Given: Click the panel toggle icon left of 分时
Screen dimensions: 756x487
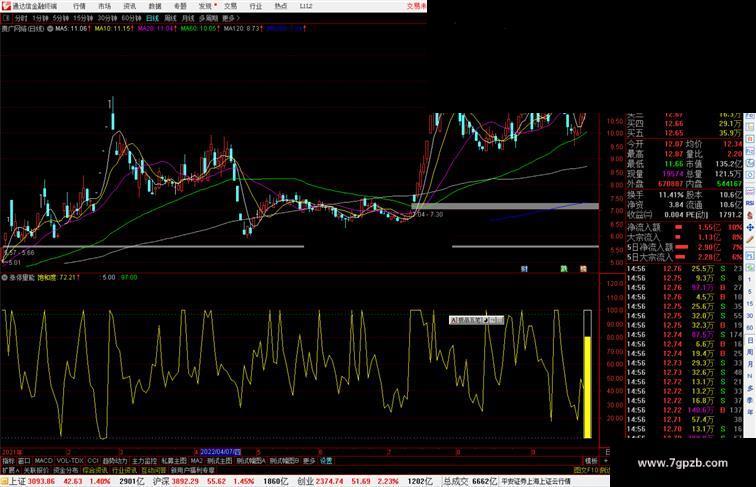Looking at the screenshot, I should [6, 18].
